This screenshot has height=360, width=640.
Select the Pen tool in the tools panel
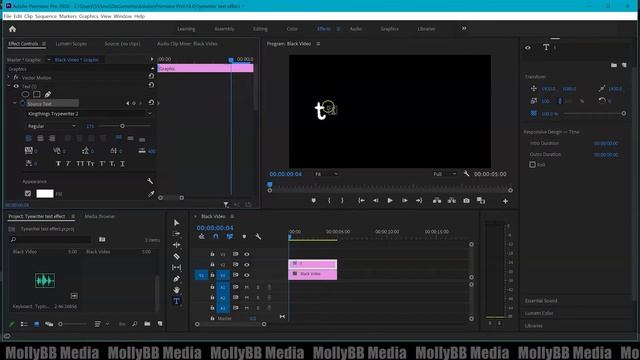click(176, 279)
